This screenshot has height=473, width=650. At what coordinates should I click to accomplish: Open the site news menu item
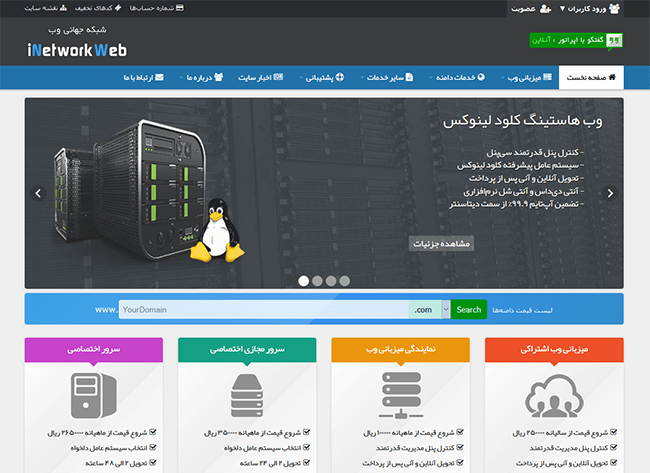[260, 77]
